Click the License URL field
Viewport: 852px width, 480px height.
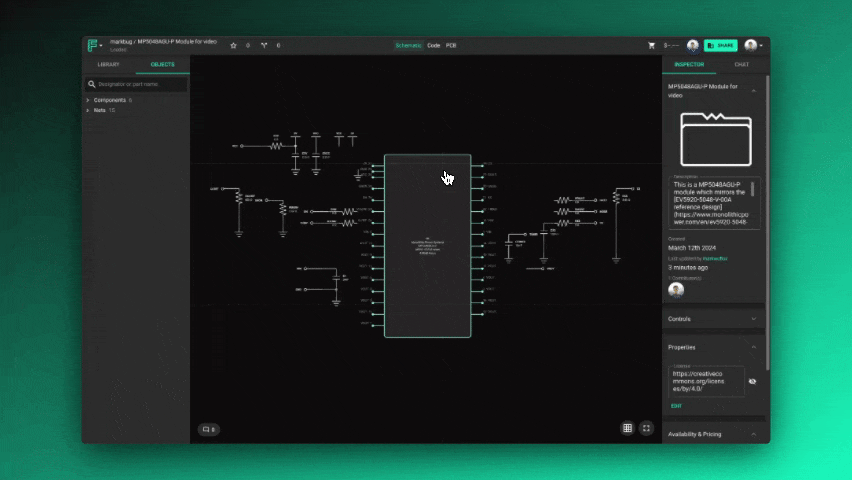[x=706, y=382]
